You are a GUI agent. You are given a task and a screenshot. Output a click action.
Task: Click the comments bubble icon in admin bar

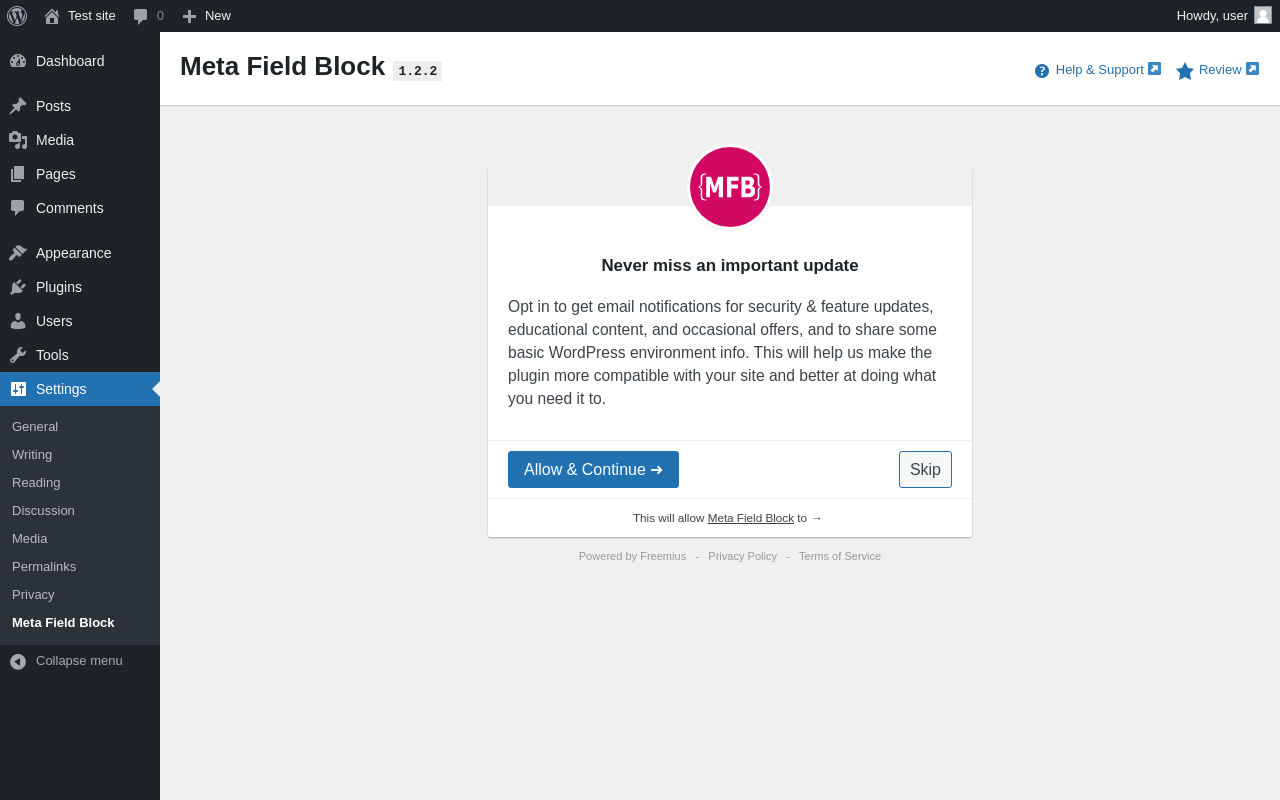click(141, 16)
